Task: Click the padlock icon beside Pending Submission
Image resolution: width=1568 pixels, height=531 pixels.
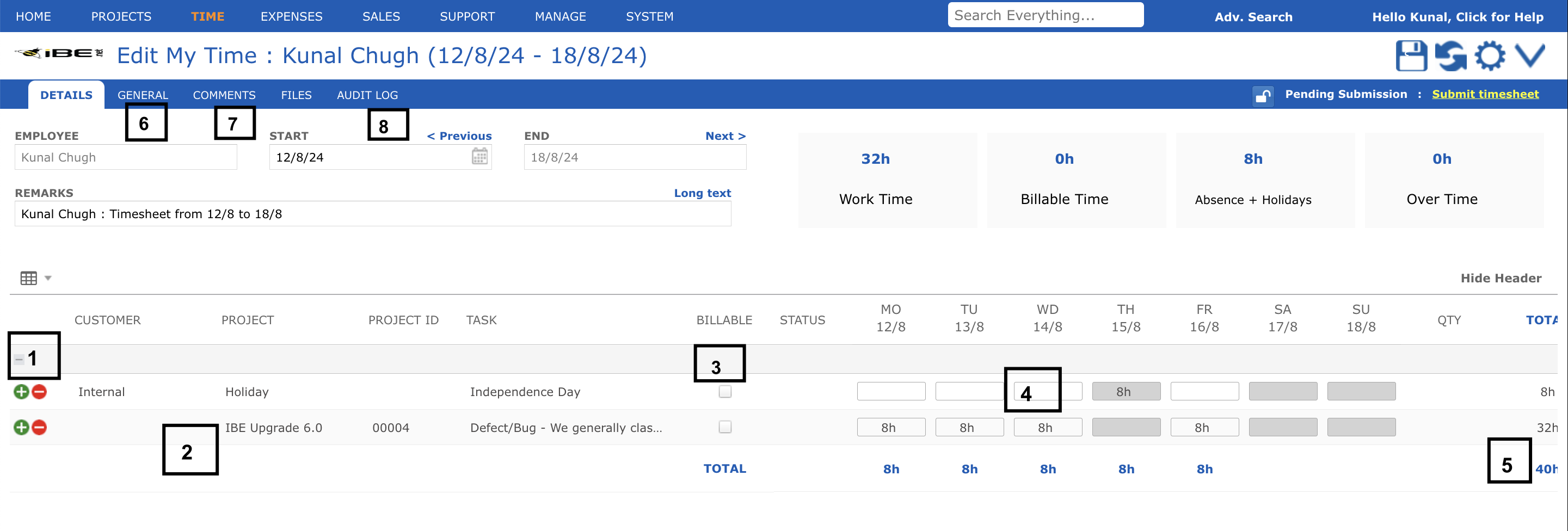Action: pyautogui.click(x=1263, y=96)
